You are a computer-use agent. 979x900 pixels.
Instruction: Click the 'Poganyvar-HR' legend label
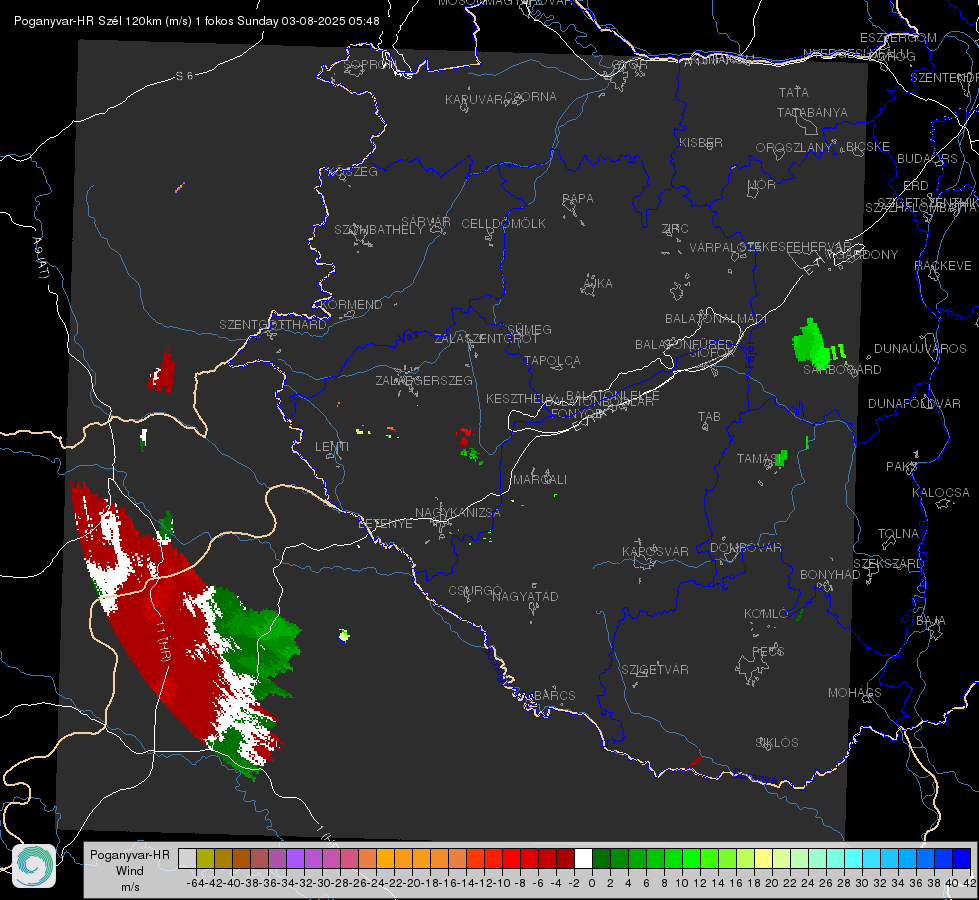(x=130, y=854)
